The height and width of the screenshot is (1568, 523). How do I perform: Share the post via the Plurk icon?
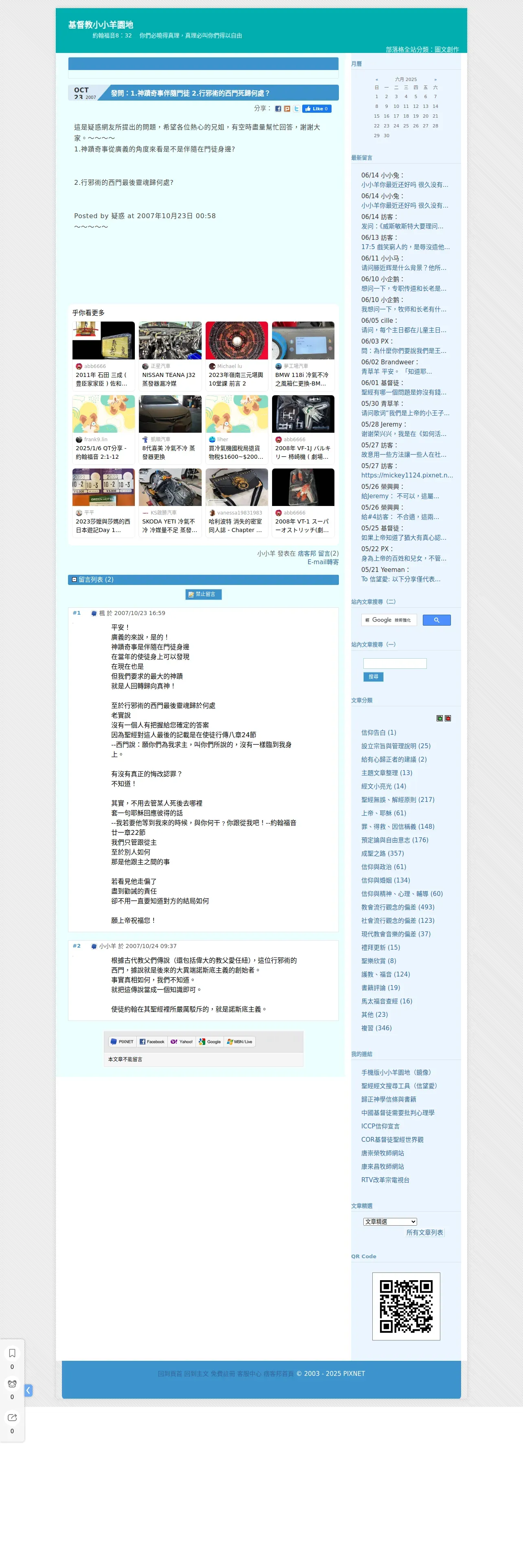tap(288, 109)
